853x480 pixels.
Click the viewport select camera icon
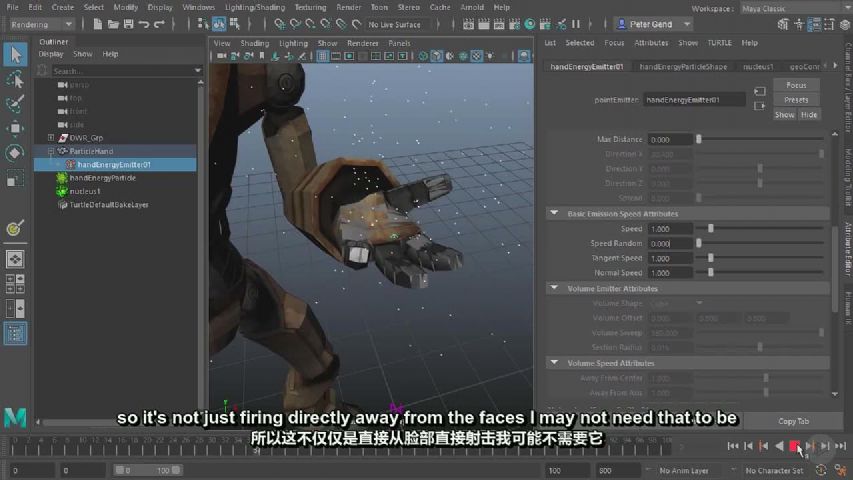coord(221,56)
